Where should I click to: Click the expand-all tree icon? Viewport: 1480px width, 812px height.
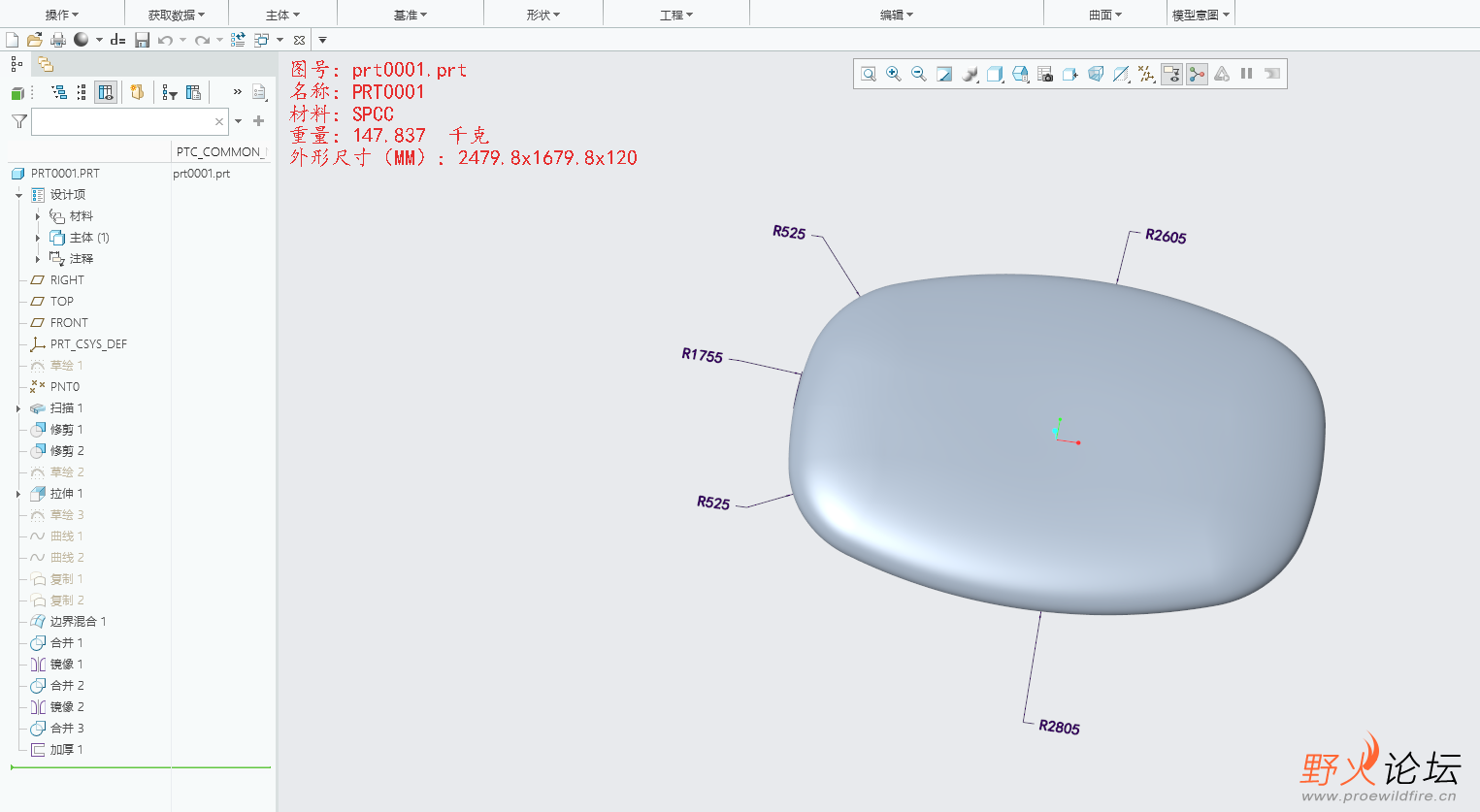[59, 92]
